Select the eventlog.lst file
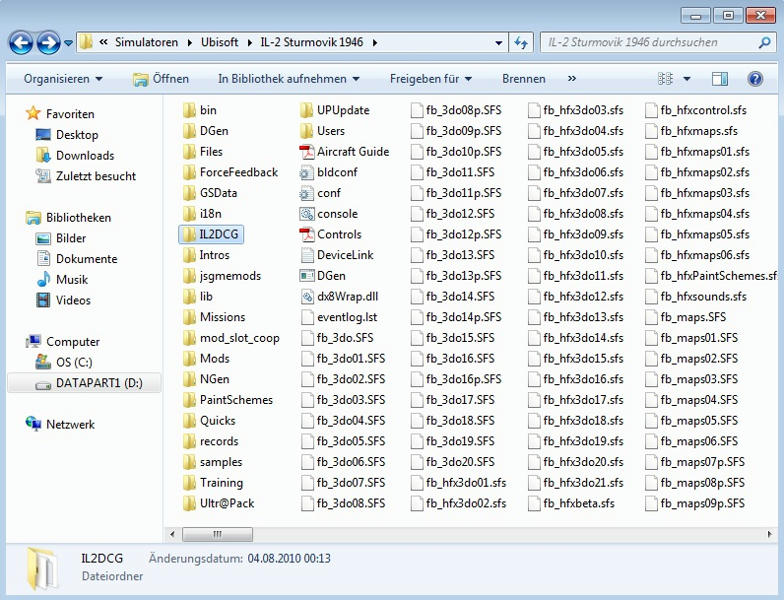The image size is (784, 600). click(338, 317)
